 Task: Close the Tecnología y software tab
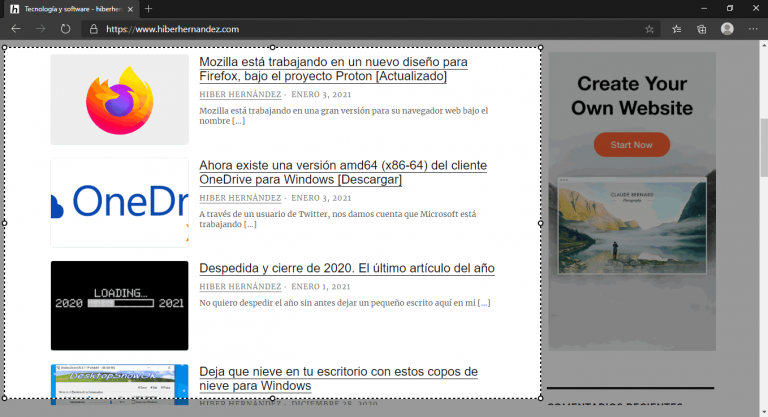[x=129, y=9]
